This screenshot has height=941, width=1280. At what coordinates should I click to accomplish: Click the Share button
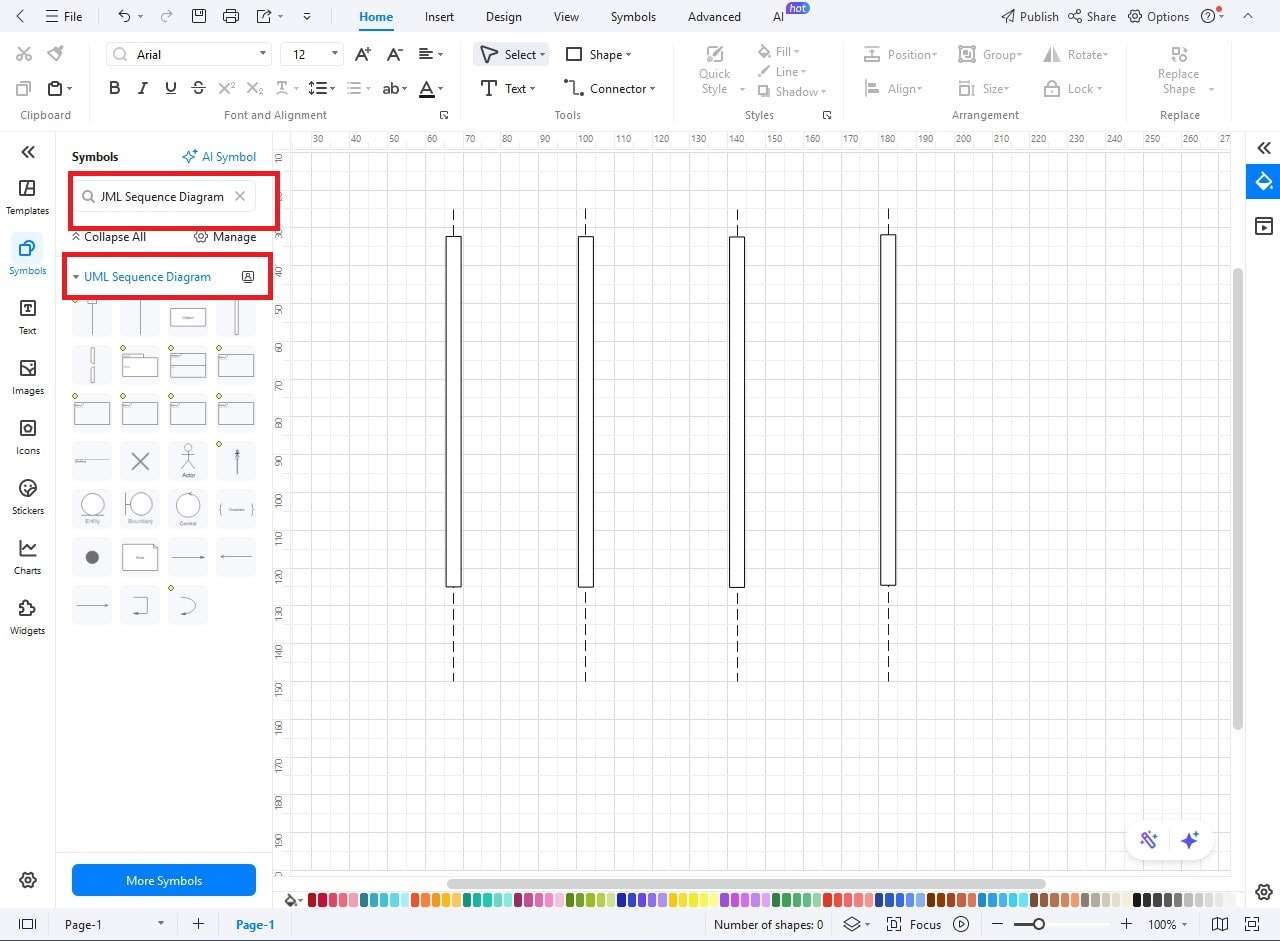[1091, 16]
